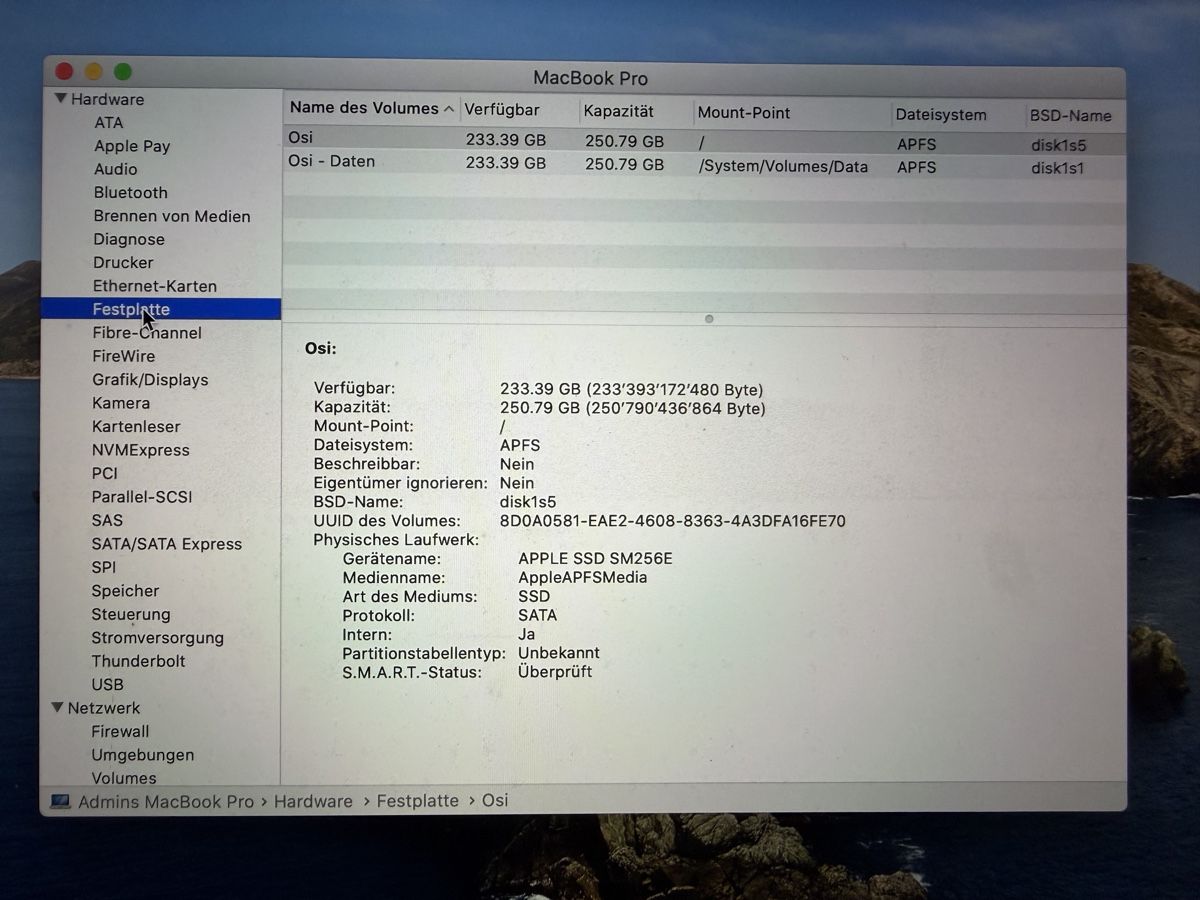Click the Osi: details heading
The width and height of the screenshot is (1200, 900).
click(321, 349)
